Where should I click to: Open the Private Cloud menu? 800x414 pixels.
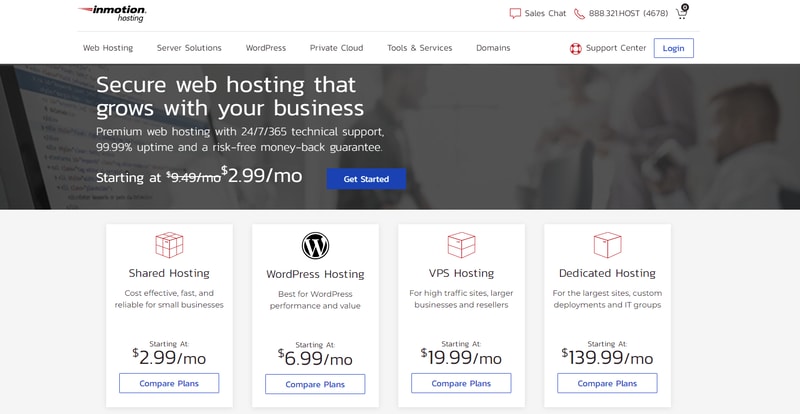[x=337, y=48]
